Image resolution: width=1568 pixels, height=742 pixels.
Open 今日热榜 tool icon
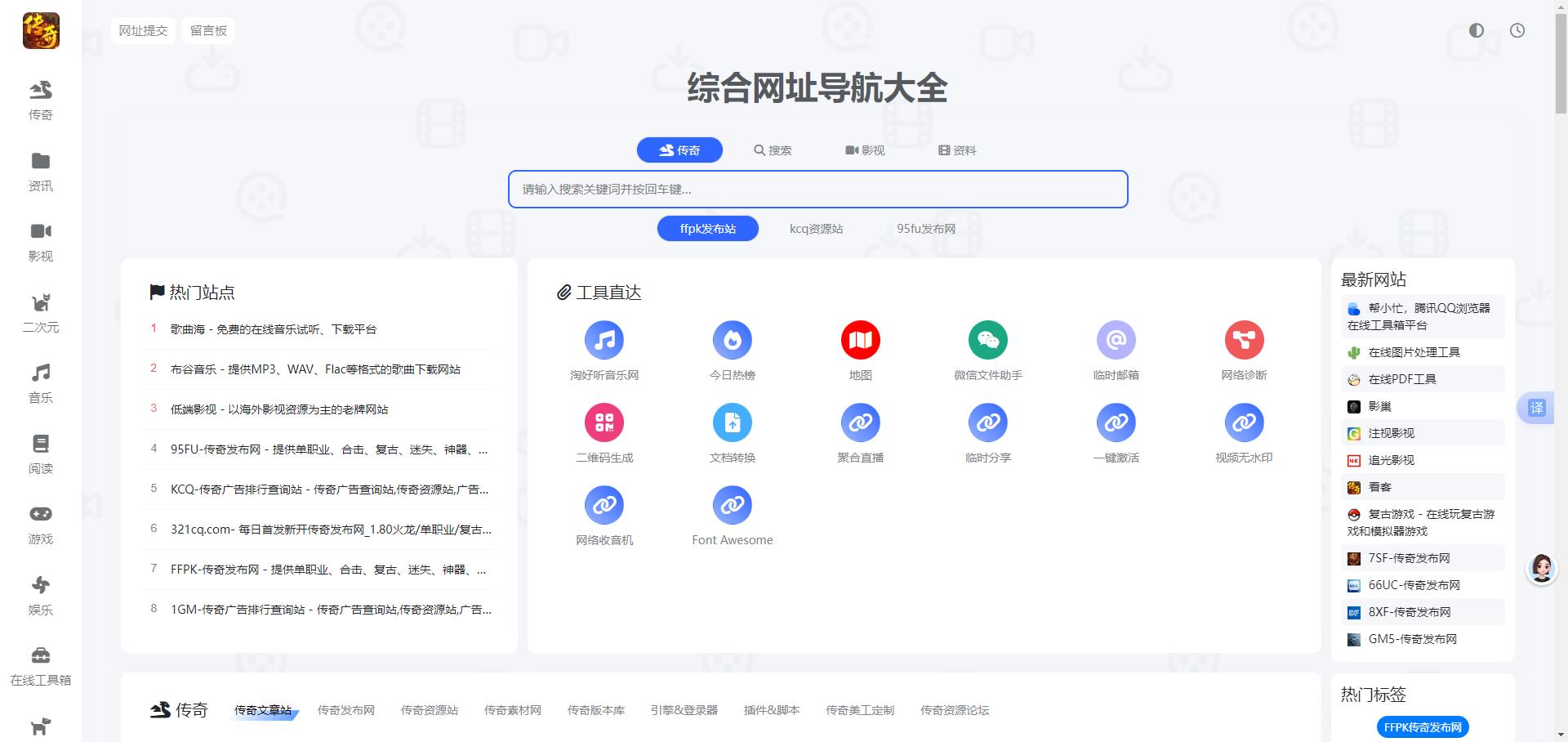(x=733, y=340)
